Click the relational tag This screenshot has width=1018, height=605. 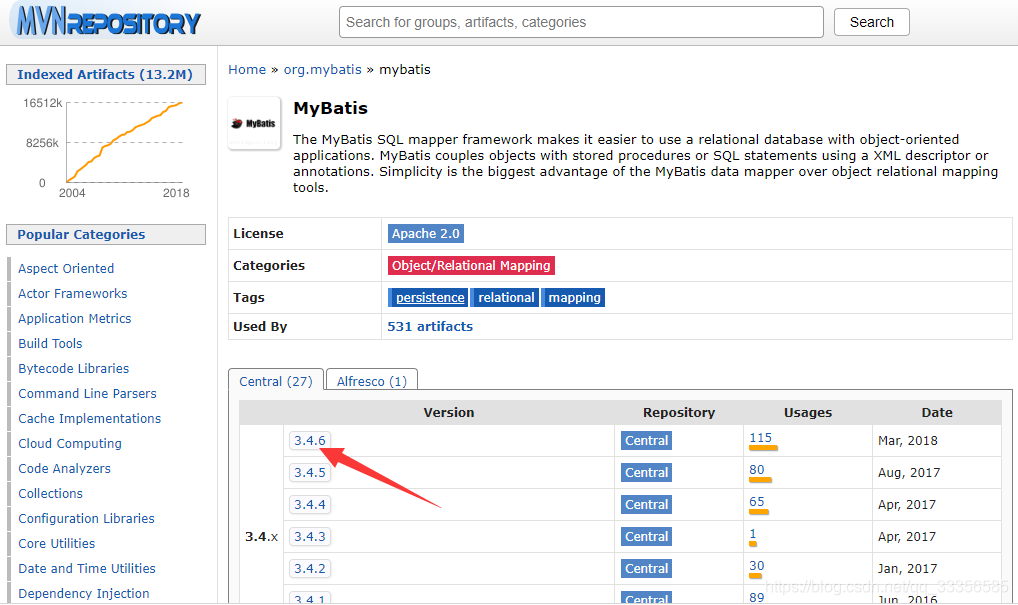[x=506, y=297]
